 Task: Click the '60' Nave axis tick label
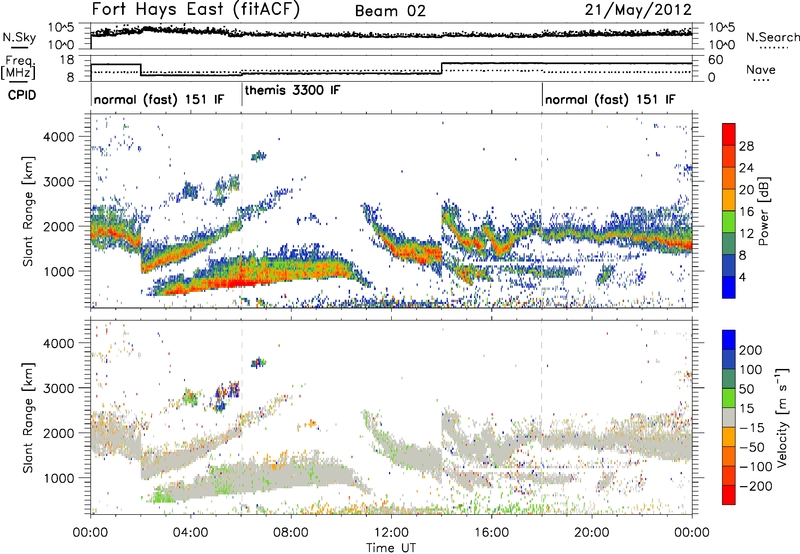point(716,60)
